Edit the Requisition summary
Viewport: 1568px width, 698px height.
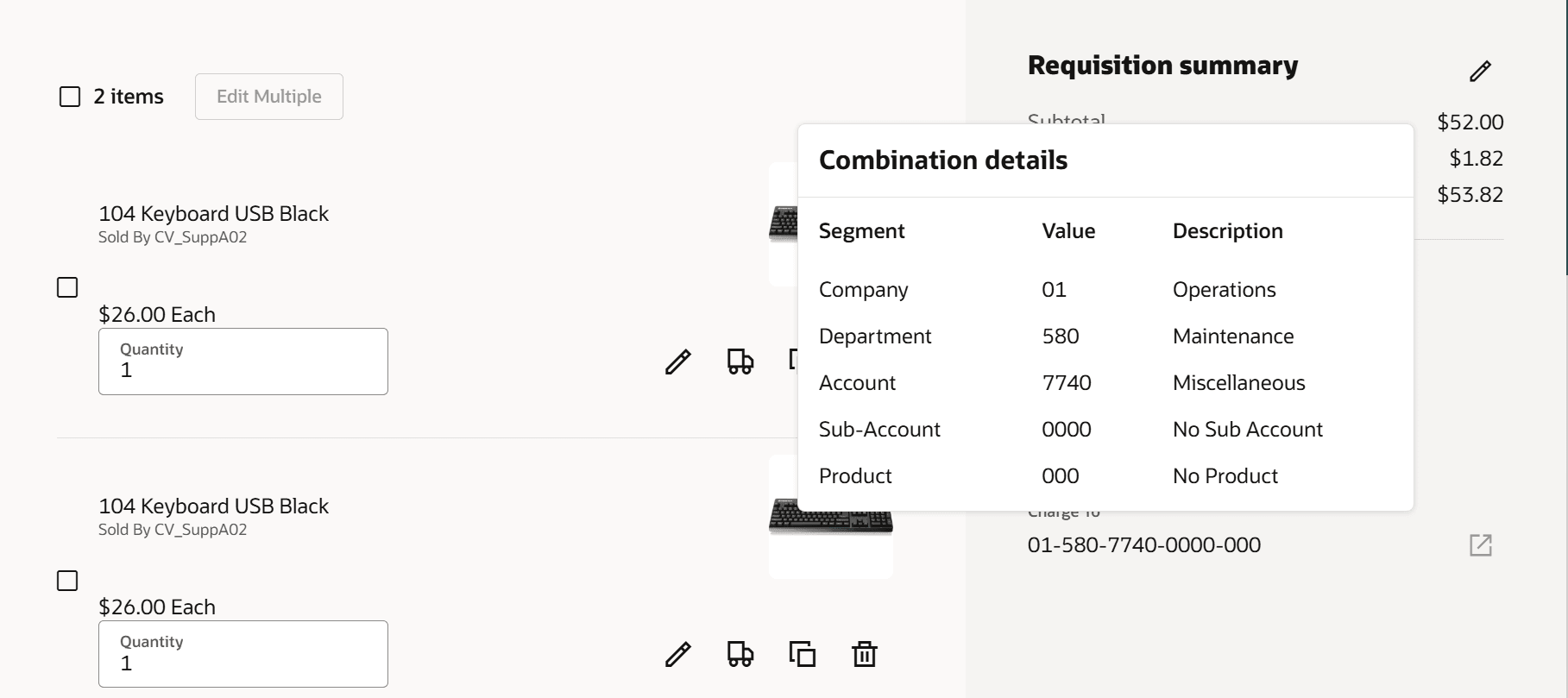(1480, 71)
